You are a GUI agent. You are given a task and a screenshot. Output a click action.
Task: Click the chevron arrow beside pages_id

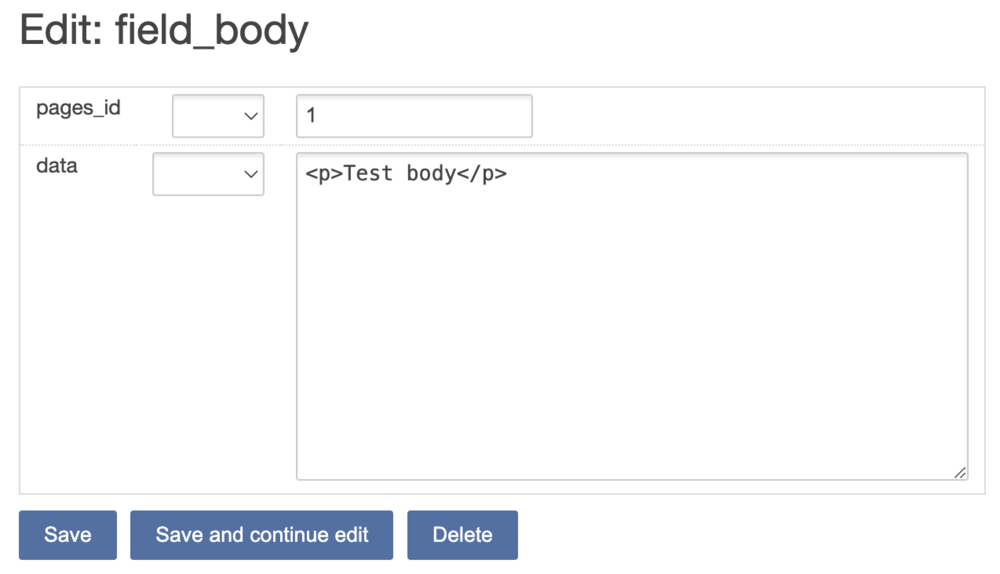[251, 117]
